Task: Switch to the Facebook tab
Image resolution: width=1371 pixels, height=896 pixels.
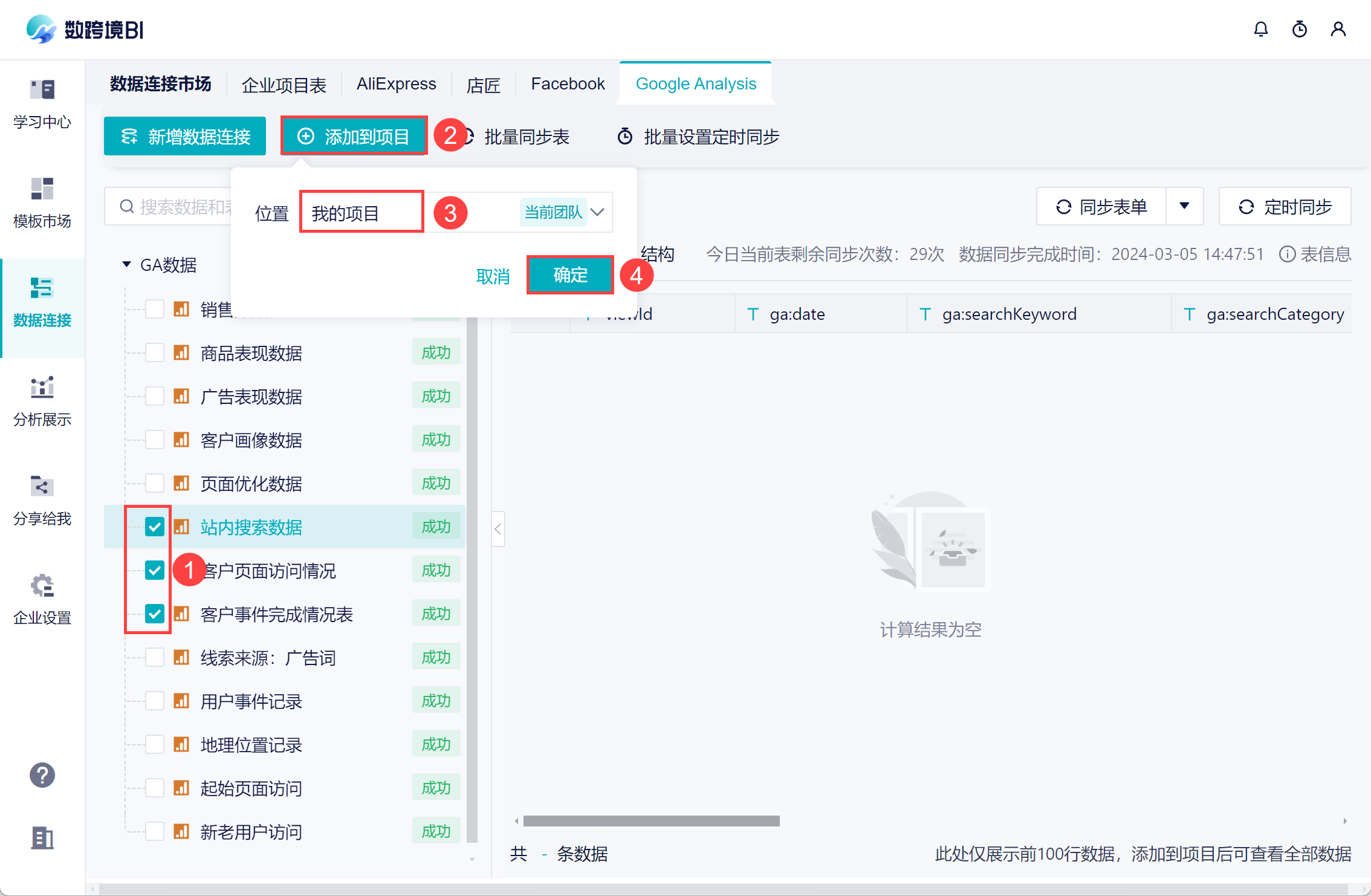Action: click(568, 84)
